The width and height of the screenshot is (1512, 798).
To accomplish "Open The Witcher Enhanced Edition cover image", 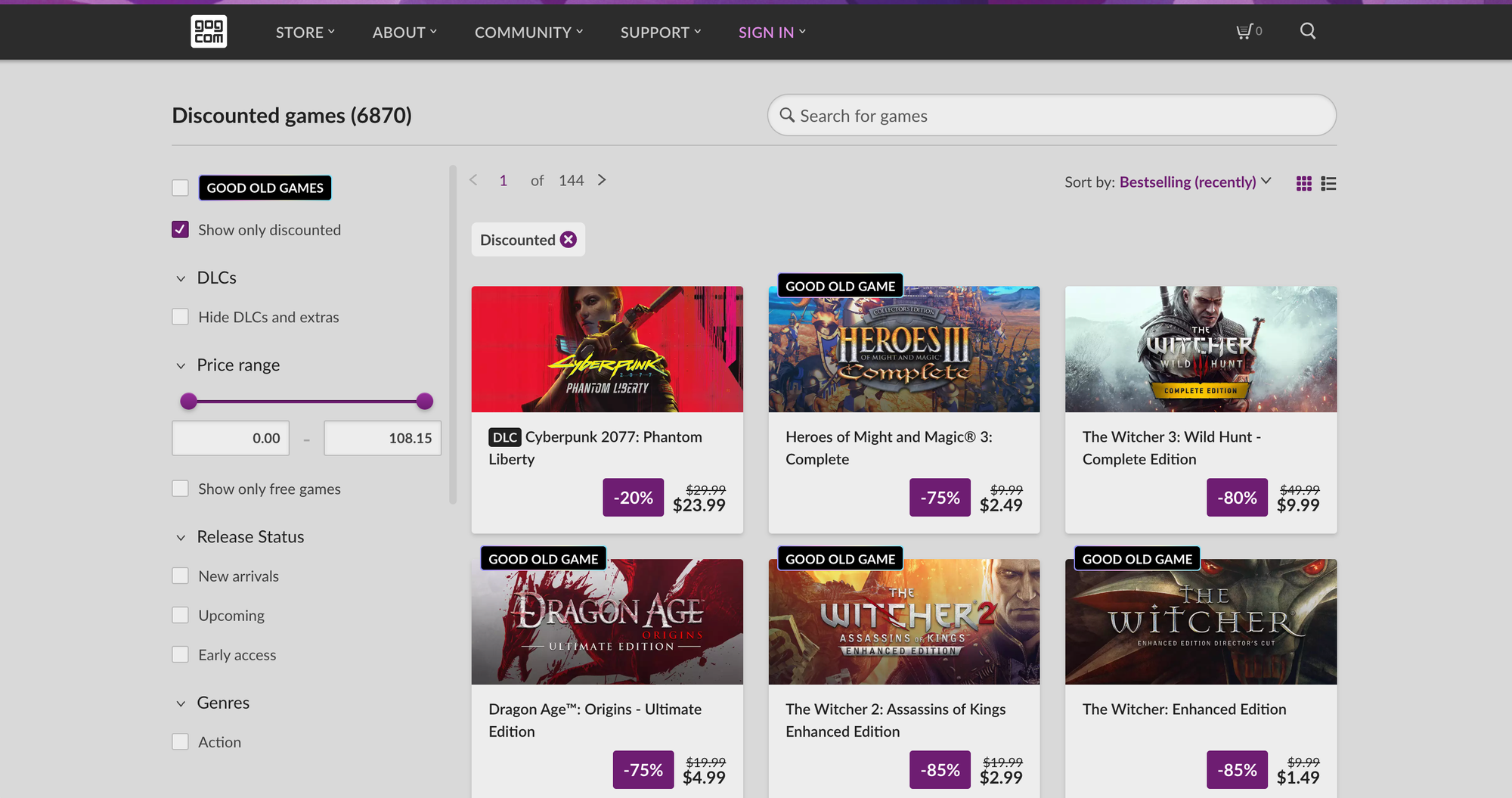I will click(x=1201, y=622).
